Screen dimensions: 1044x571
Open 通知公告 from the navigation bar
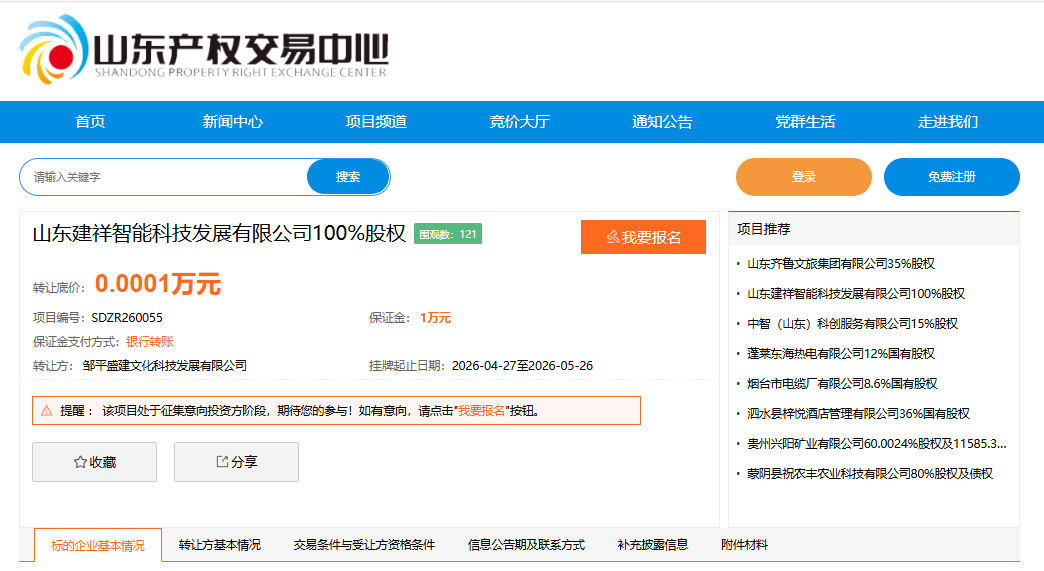(662, 122)
